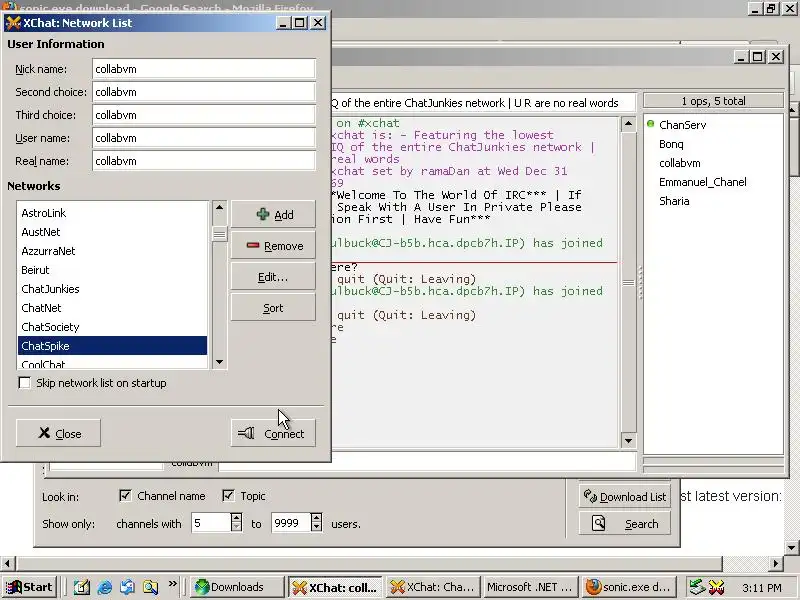The height and width of the screenshot is (600, 800).
Task: Select Bonq in the user list
Action: [671, 144]
